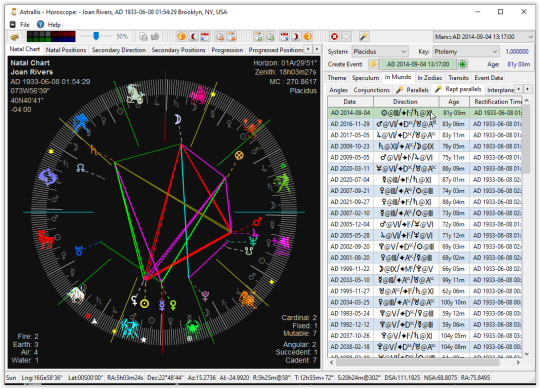Click the red stop icon
540x389 pixels.
pyautogui.click(x=334, y=37)
